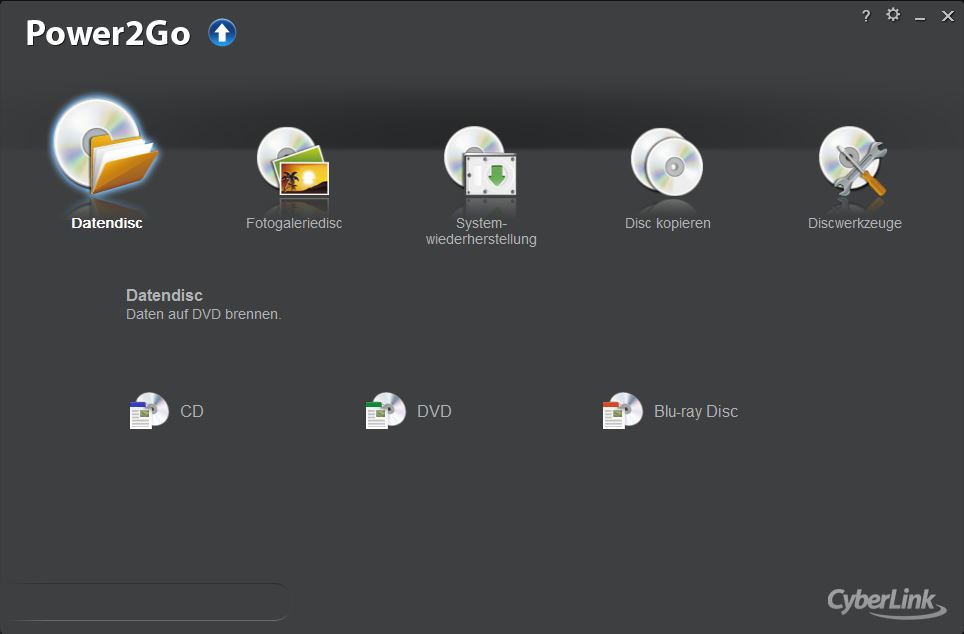Switch to the Discwerkzeuge category label
Screen dimensions: 964x634
click(855, 223)
